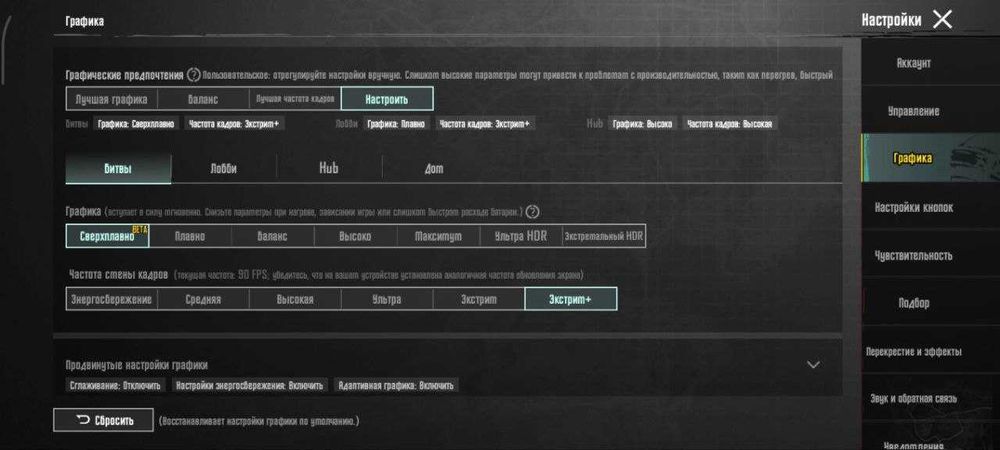This screenshot has width=1000, height=450.
Task: Click Битвы Графика: Сверхплавно summary tag
Action: click(136, 124)
